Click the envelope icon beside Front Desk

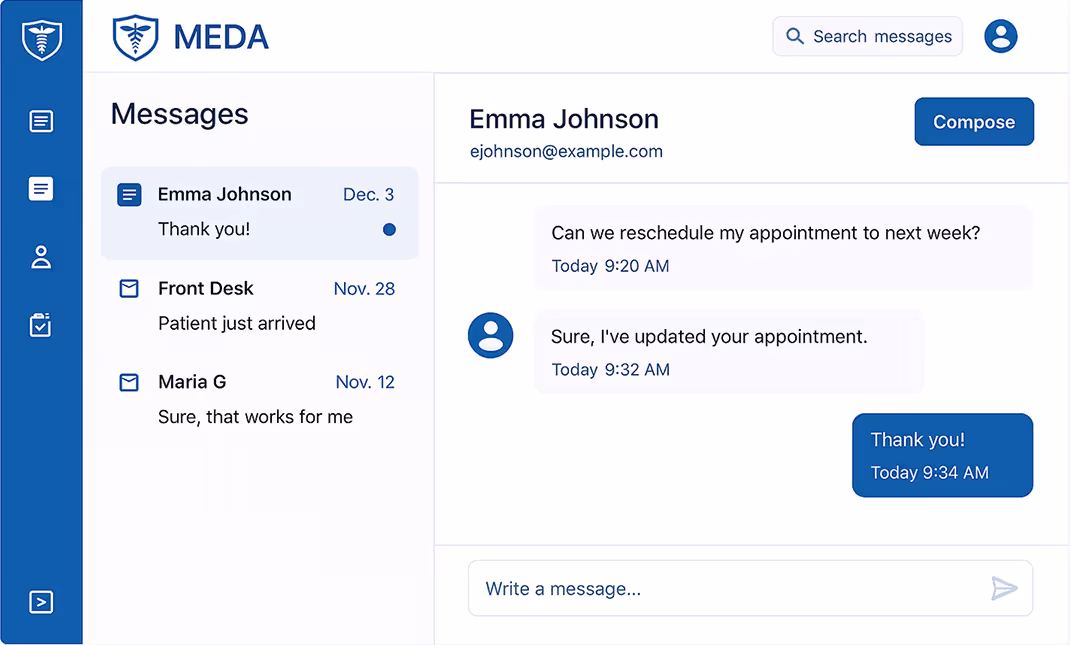[129, 289]
